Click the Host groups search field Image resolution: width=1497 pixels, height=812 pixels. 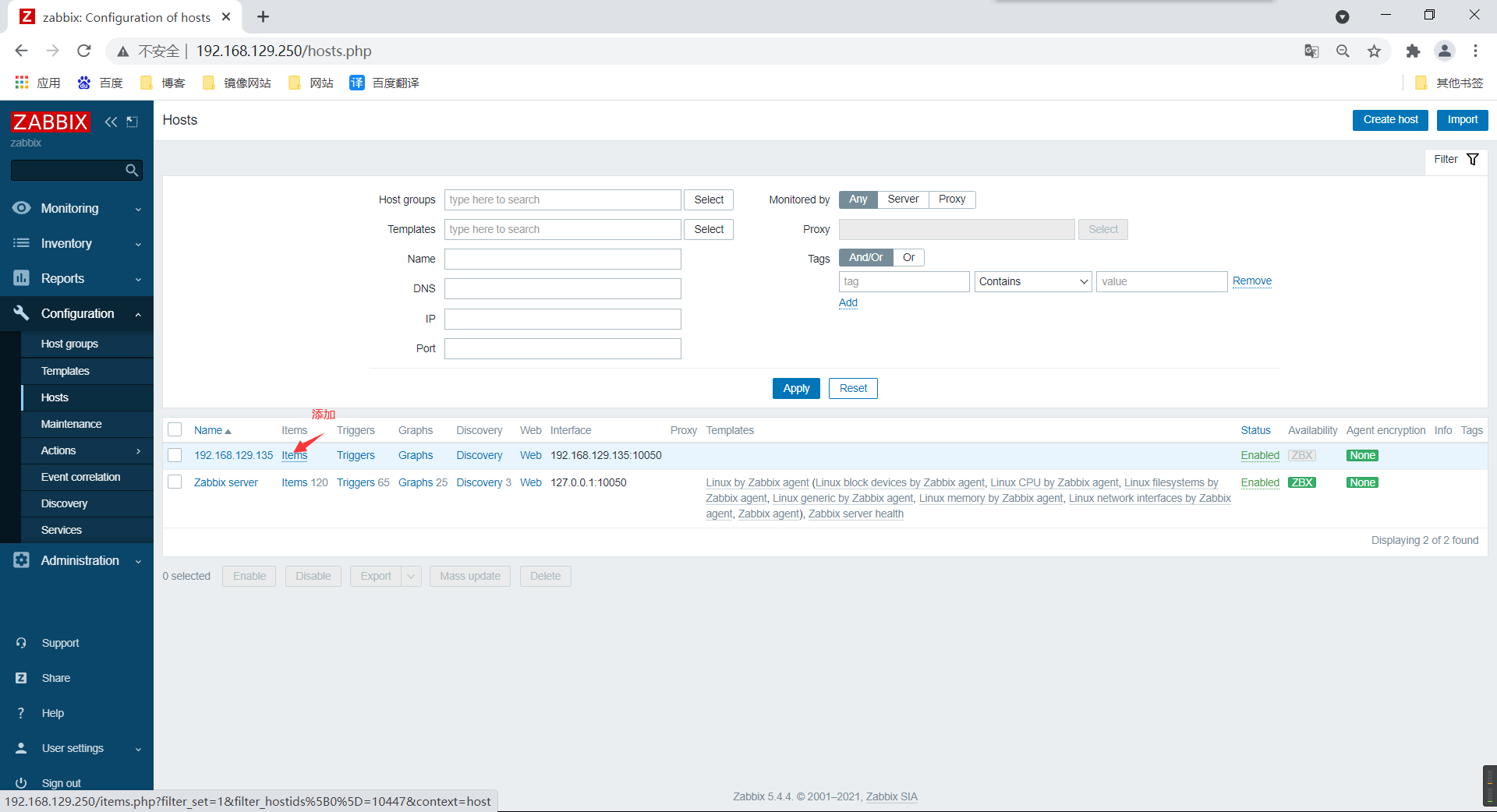tap(563, 199)
